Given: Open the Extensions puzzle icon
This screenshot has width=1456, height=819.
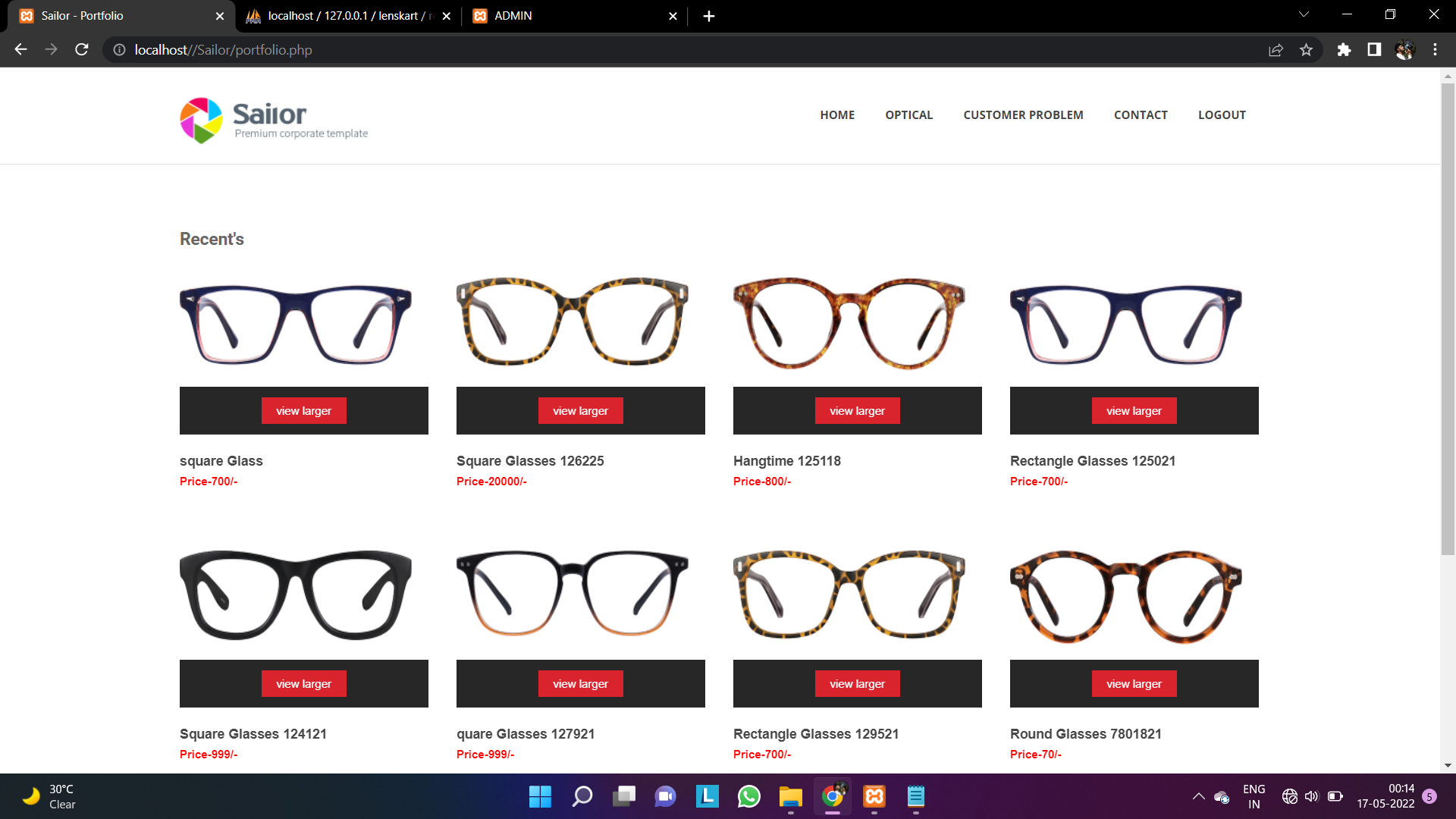Looking at the screenshot, I should 1344,49.
